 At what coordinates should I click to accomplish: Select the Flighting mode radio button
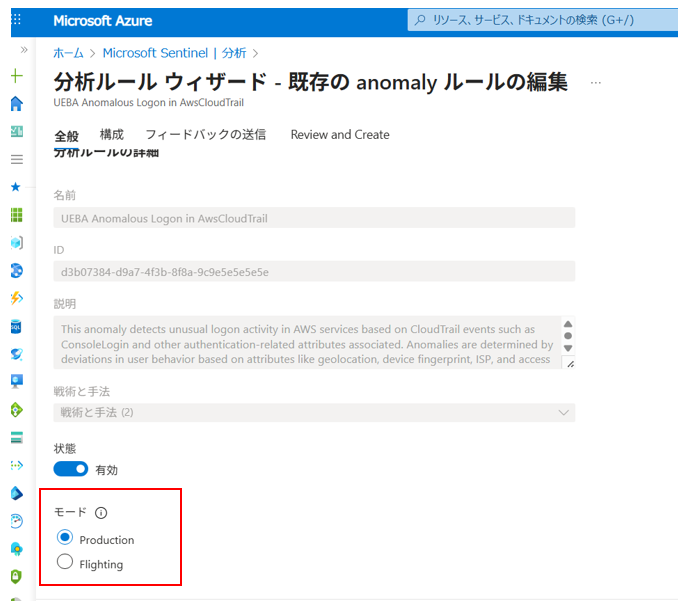(65, 563)
